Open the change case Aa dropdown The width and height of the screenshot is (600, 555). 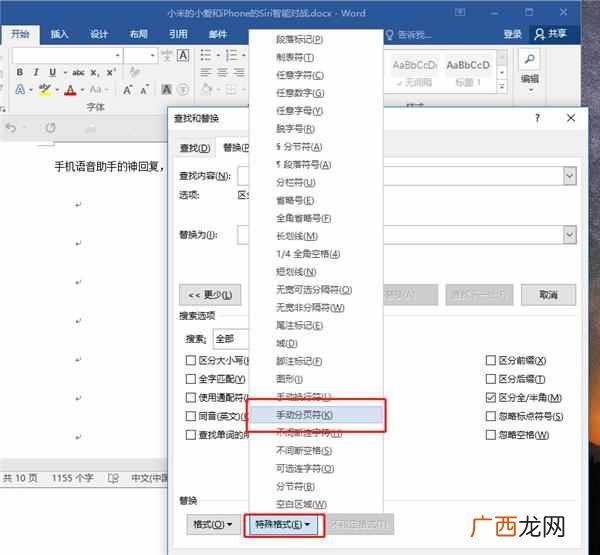[x=98, y=90]
